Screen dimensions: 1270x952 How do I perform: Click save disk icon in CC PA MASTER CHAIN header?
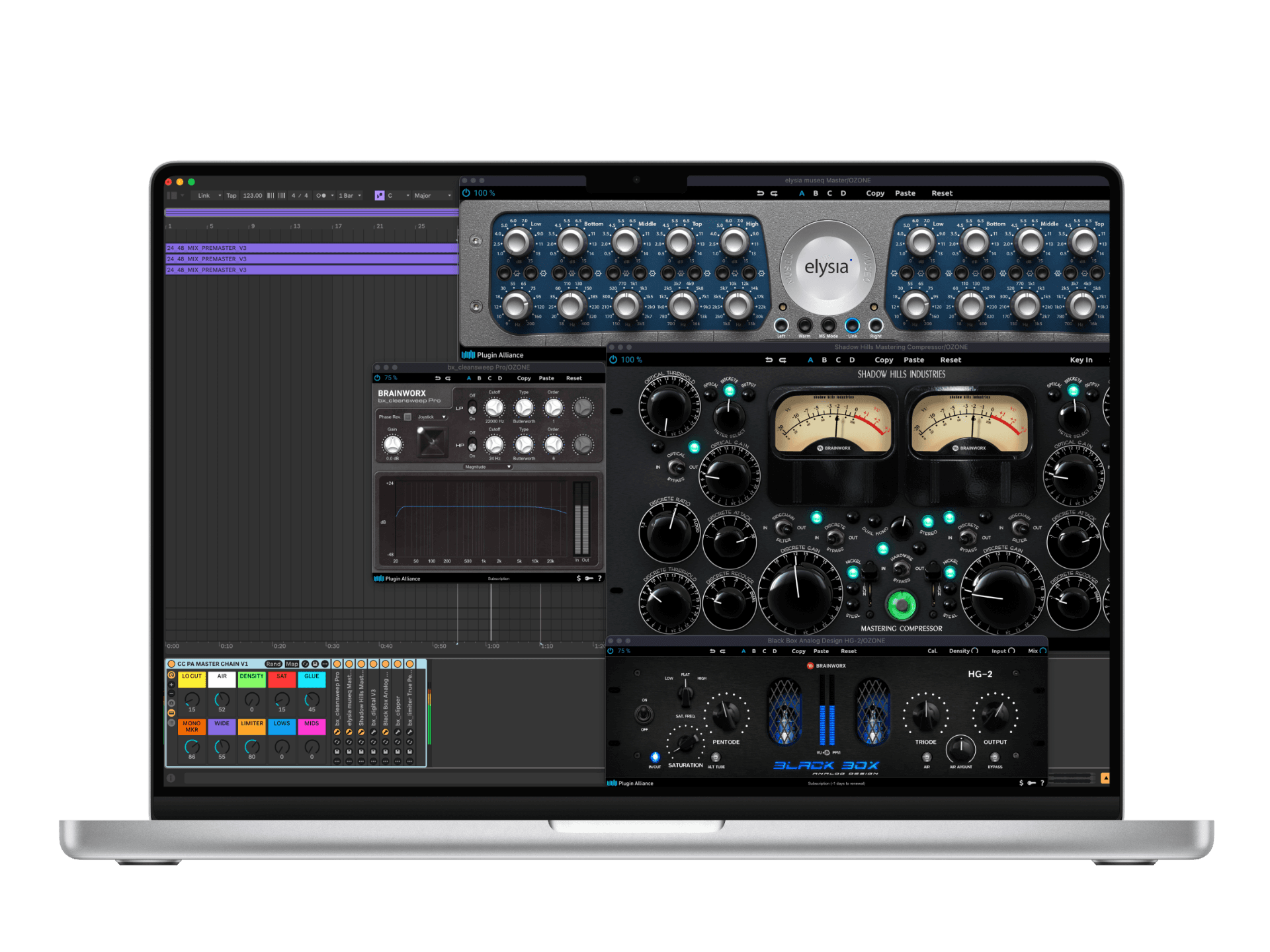pyautogui.click(x=315, y=664)
